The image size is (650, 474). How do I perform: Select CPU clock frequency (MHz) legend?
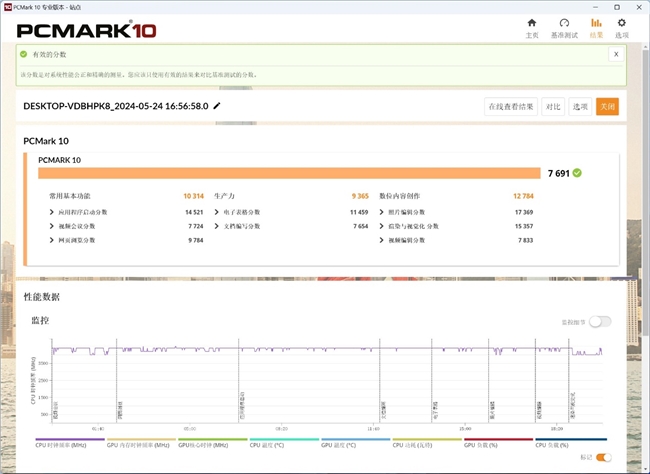point(70,443)
